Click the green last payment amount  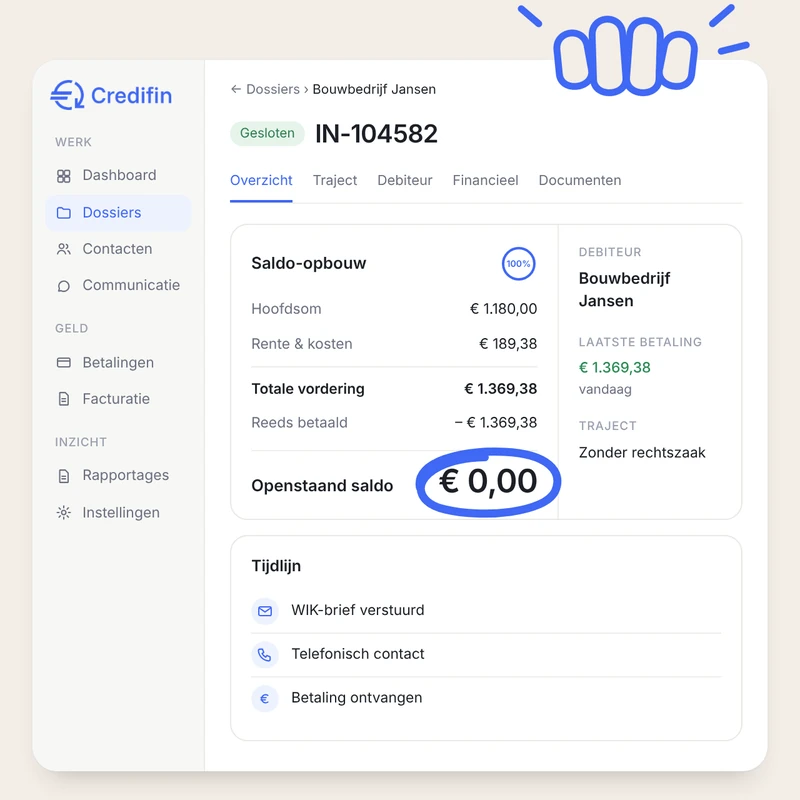coord(615,368)
